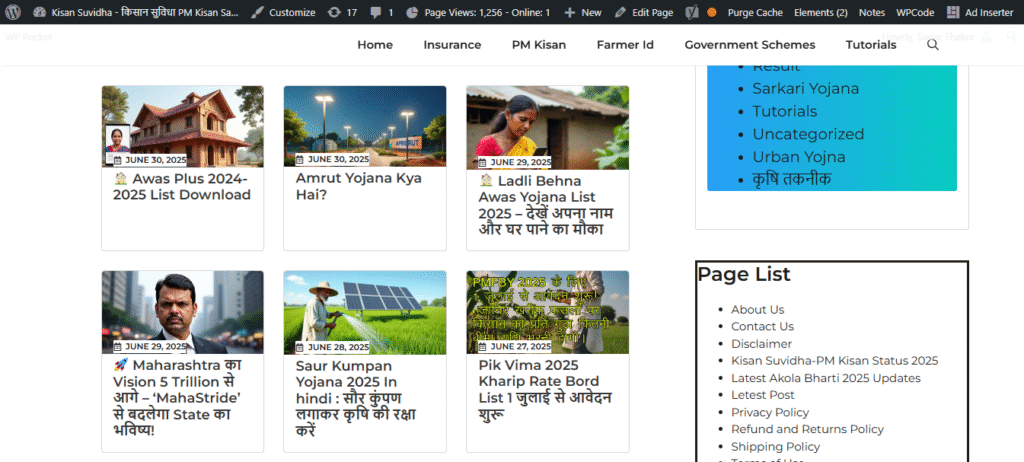1024x462 pixels.
Task: Click the Amrut Yojana card's June 30 date
Action: tap(332, 159)
